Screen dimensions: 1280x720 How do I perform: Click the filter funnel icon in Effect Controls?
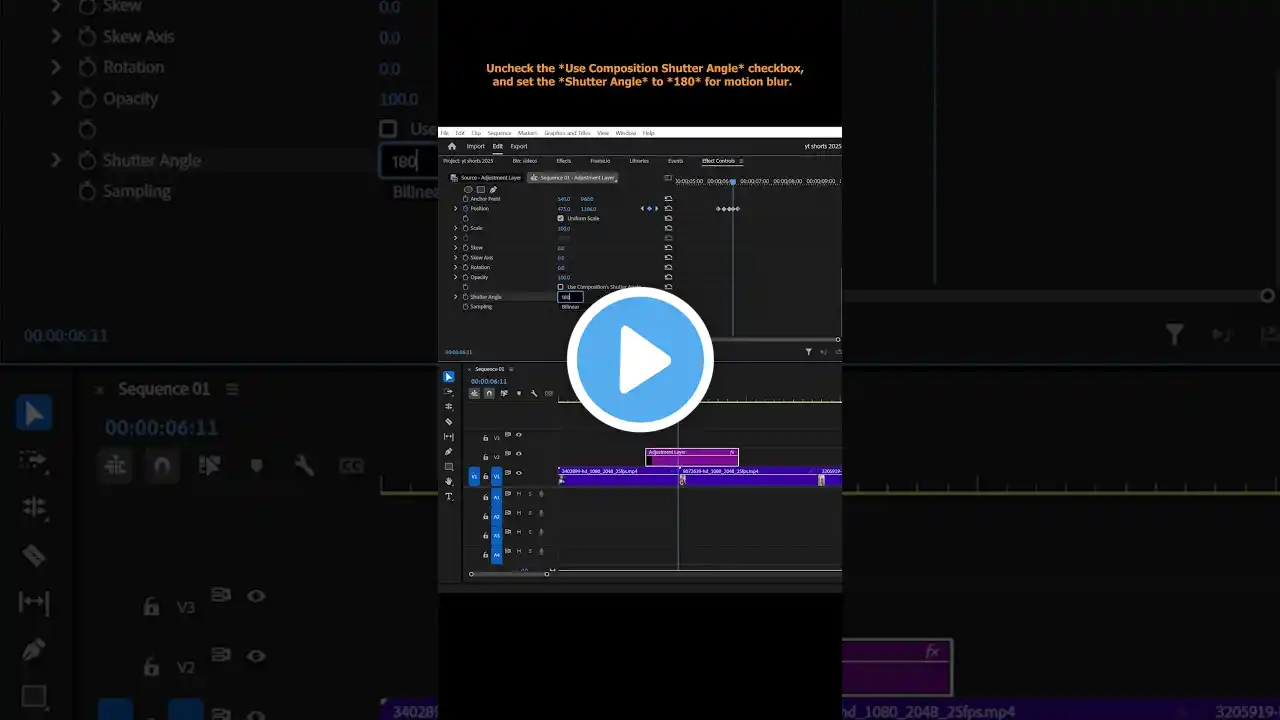[x=809, y=352]
